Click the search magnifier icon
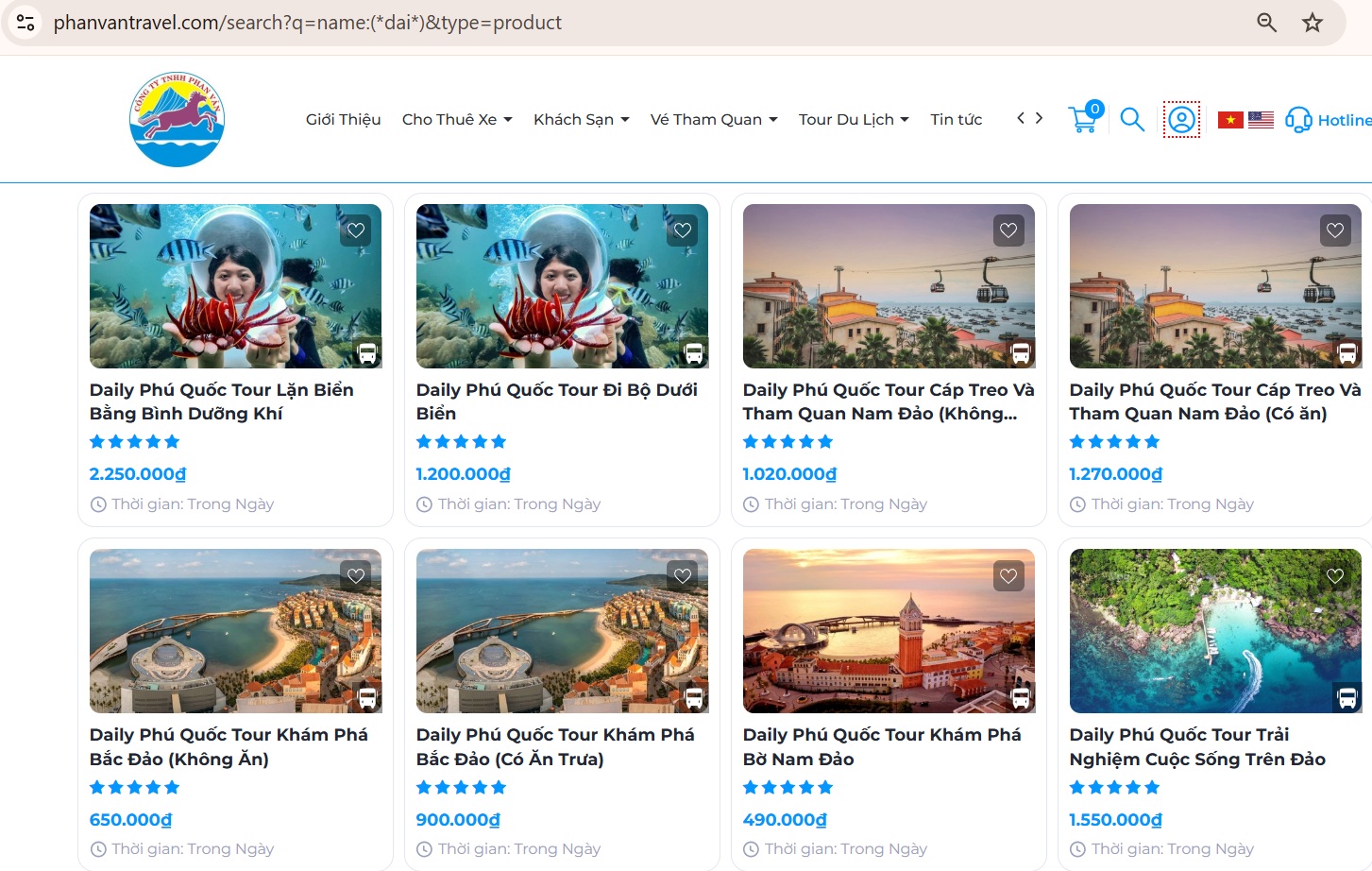 [x=1131, y=120]
